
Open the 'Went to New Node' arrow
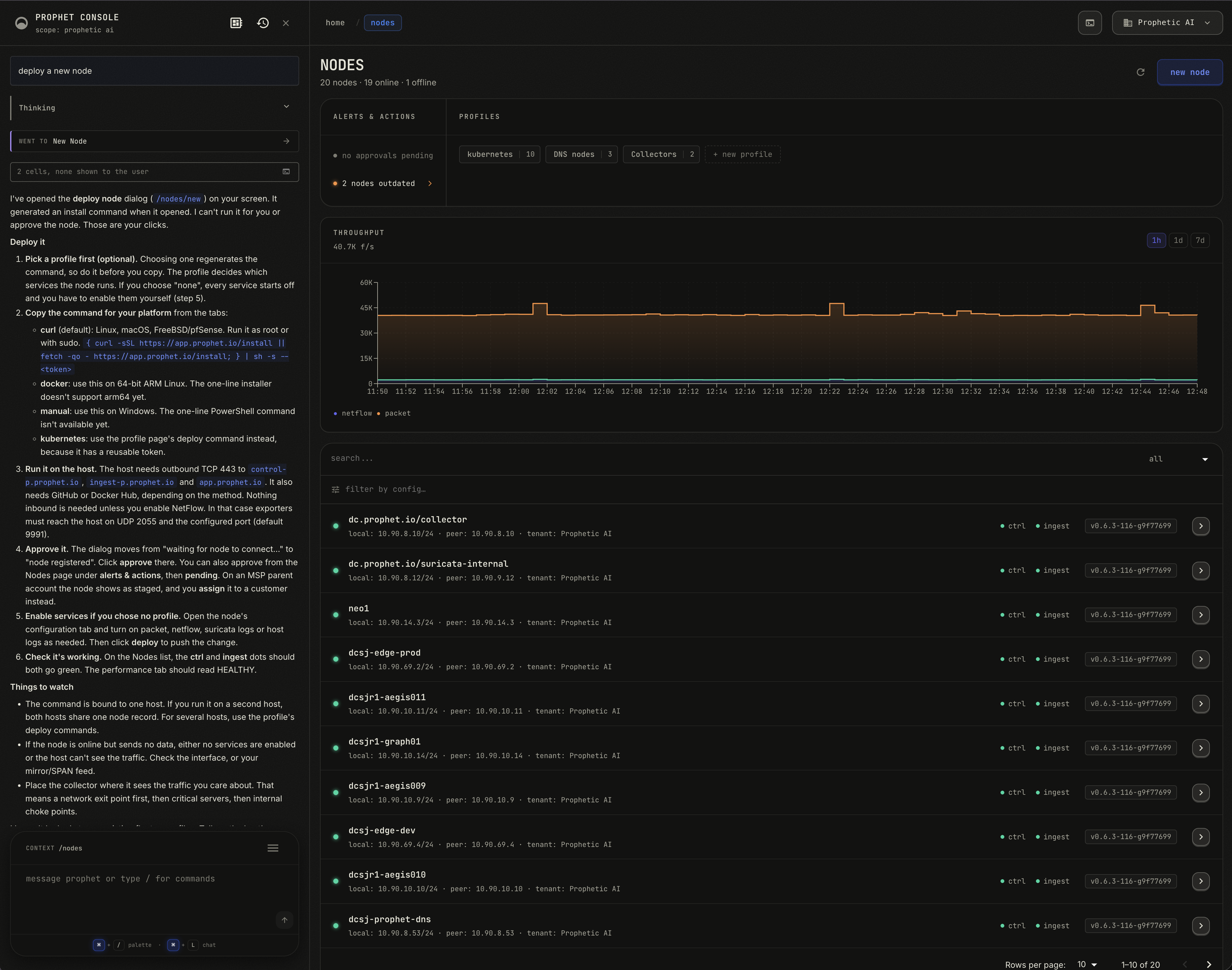286,142
